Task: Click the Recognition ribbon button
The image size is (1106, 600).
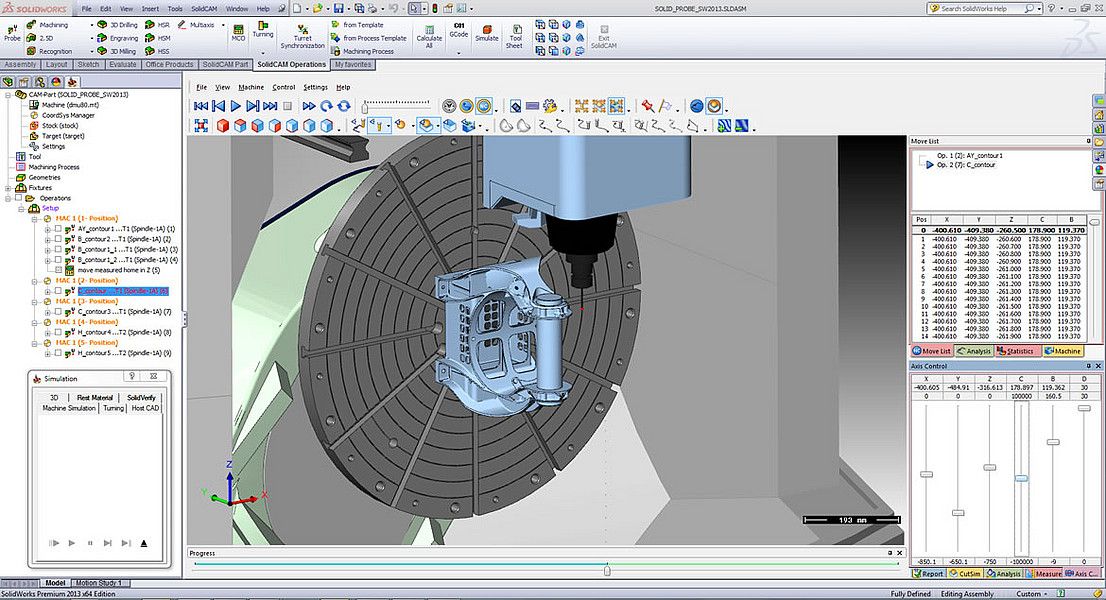Action: point(49,51)
